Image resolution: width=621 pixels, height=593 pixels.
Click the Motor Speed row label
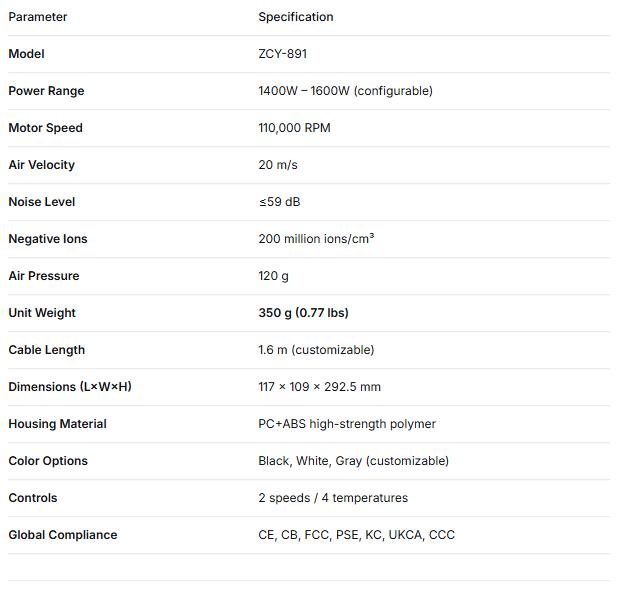tap(45, 128)
